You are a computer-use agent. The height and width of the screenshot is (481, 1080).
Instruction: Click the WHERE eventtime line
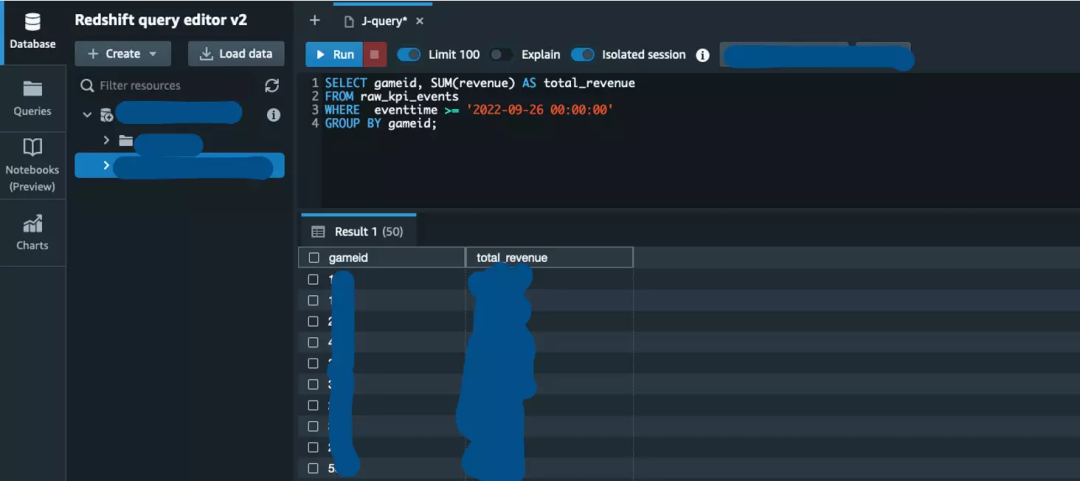click(469, 110)
